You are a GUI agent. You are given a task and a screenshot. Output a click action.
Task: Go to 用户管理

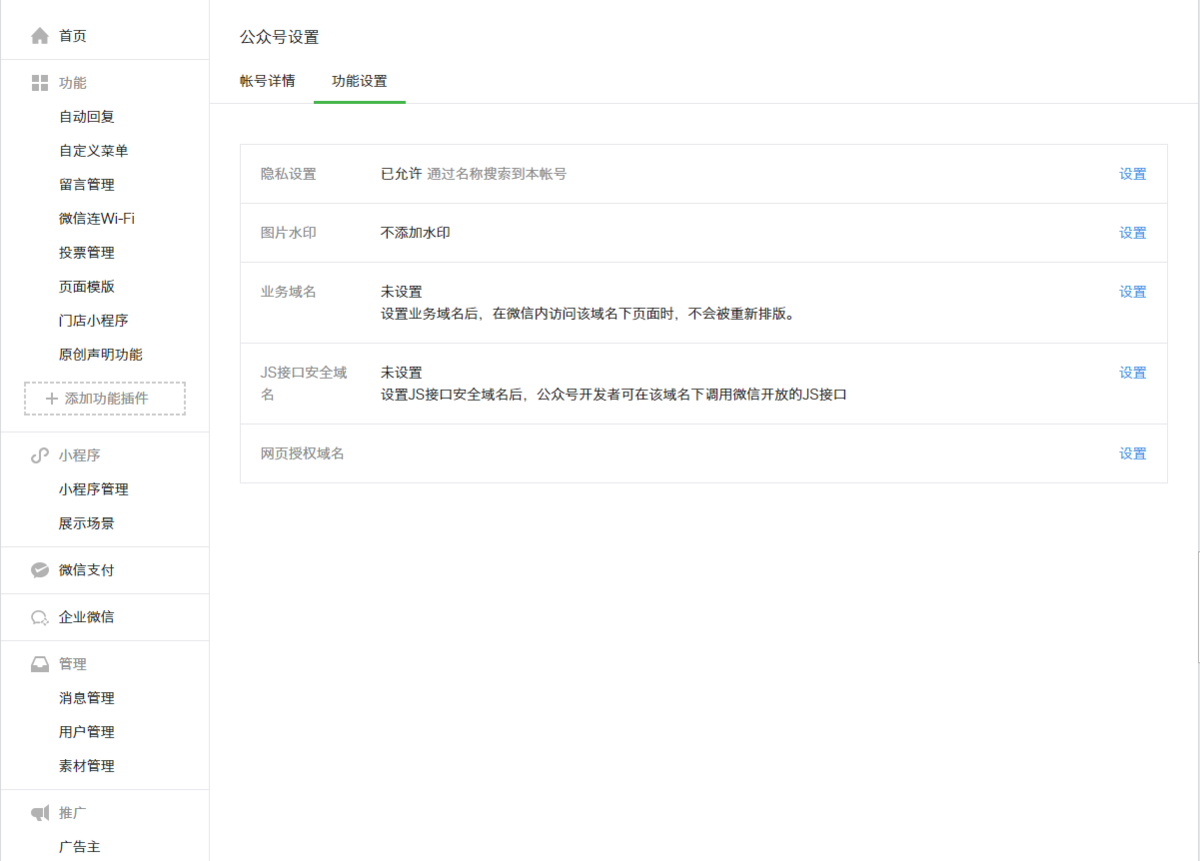87,732
